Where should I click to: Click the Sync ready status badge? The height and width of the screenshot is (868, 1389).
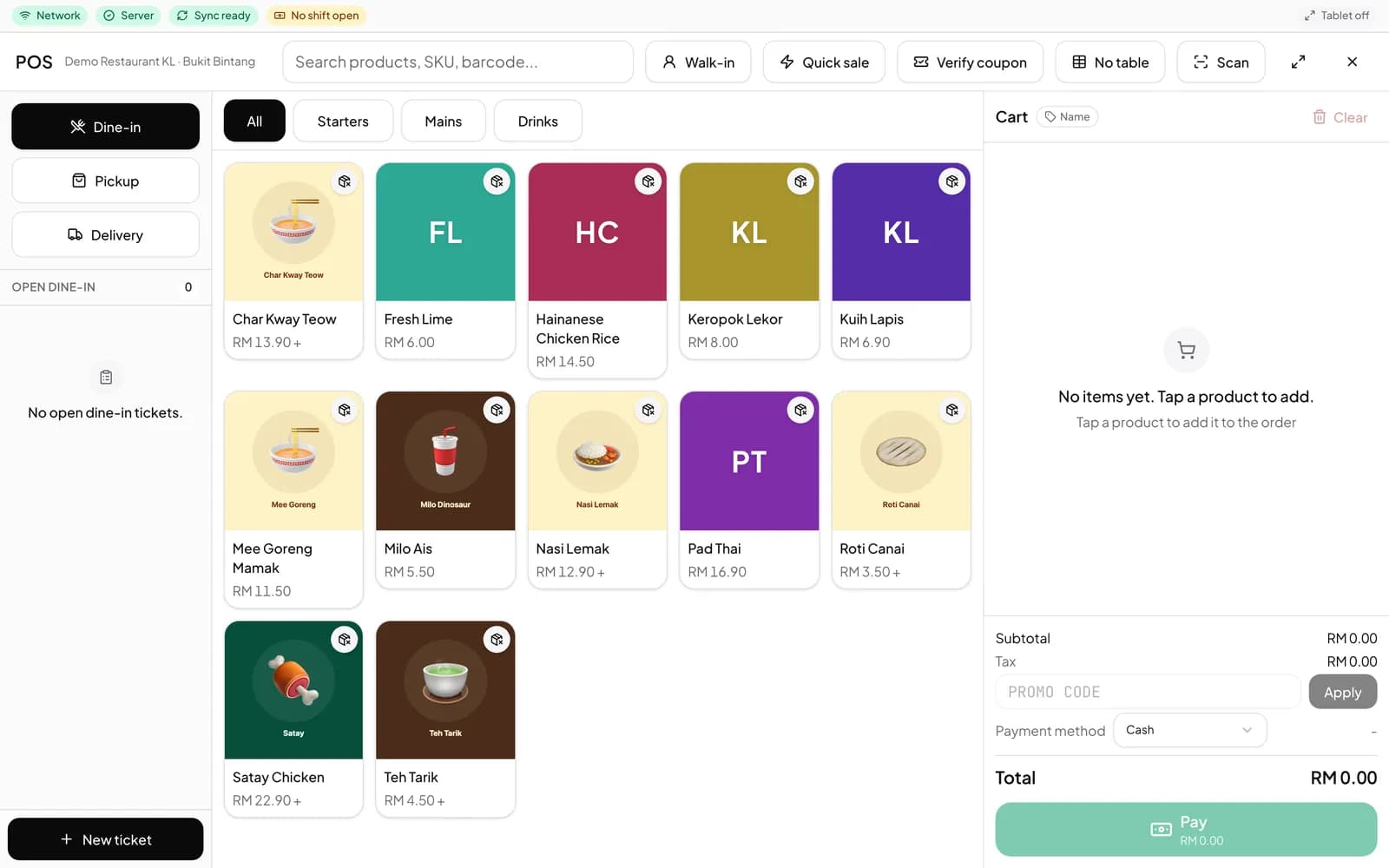[x=214, y=16]
